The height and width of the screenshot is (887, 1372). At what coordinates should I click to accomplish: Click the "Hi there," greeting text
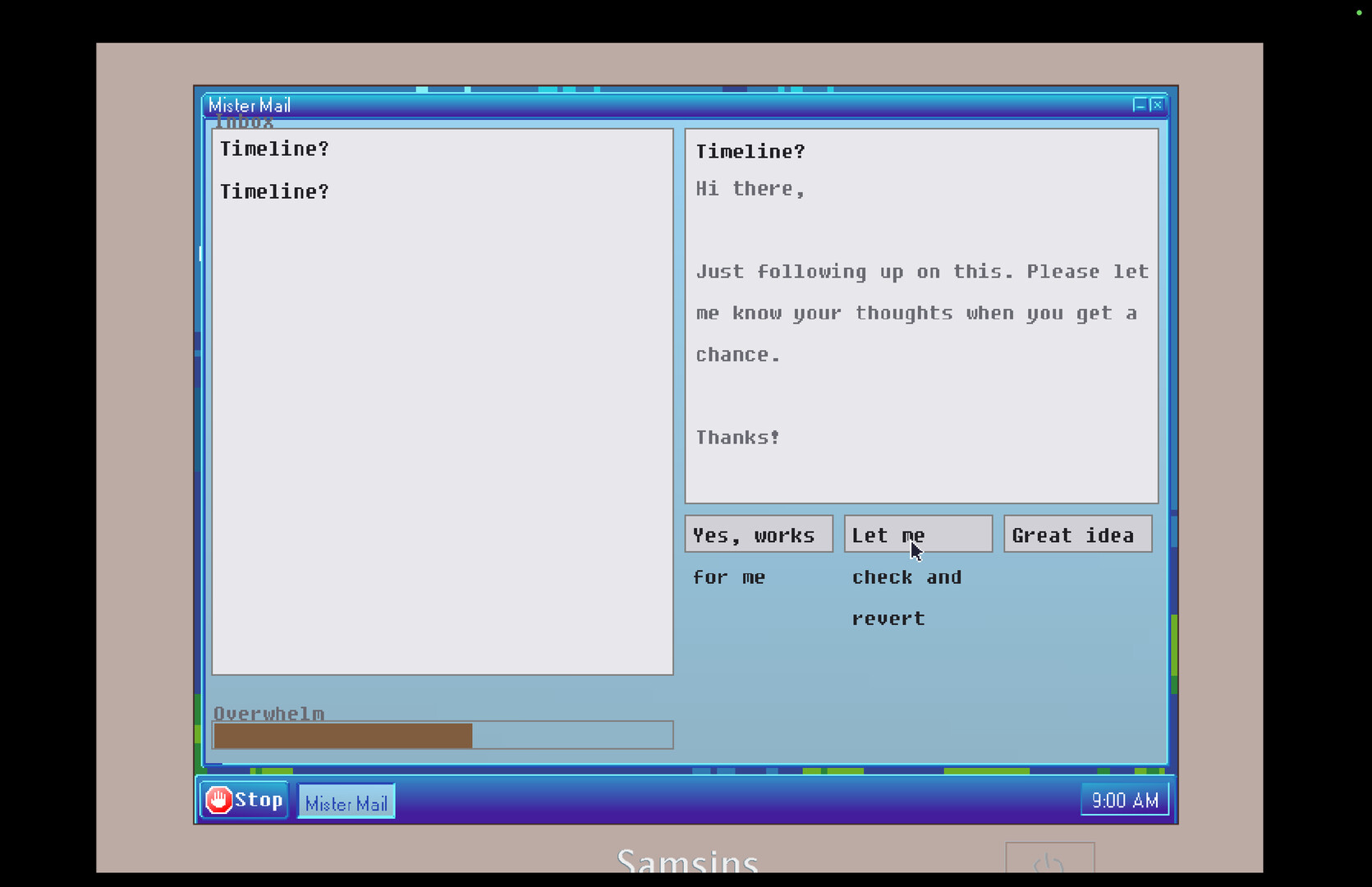point(750,189)
